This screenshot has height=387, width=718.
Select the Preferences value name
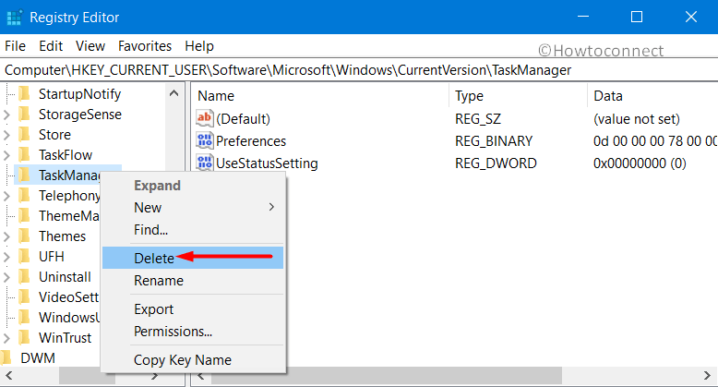[251, 141]
